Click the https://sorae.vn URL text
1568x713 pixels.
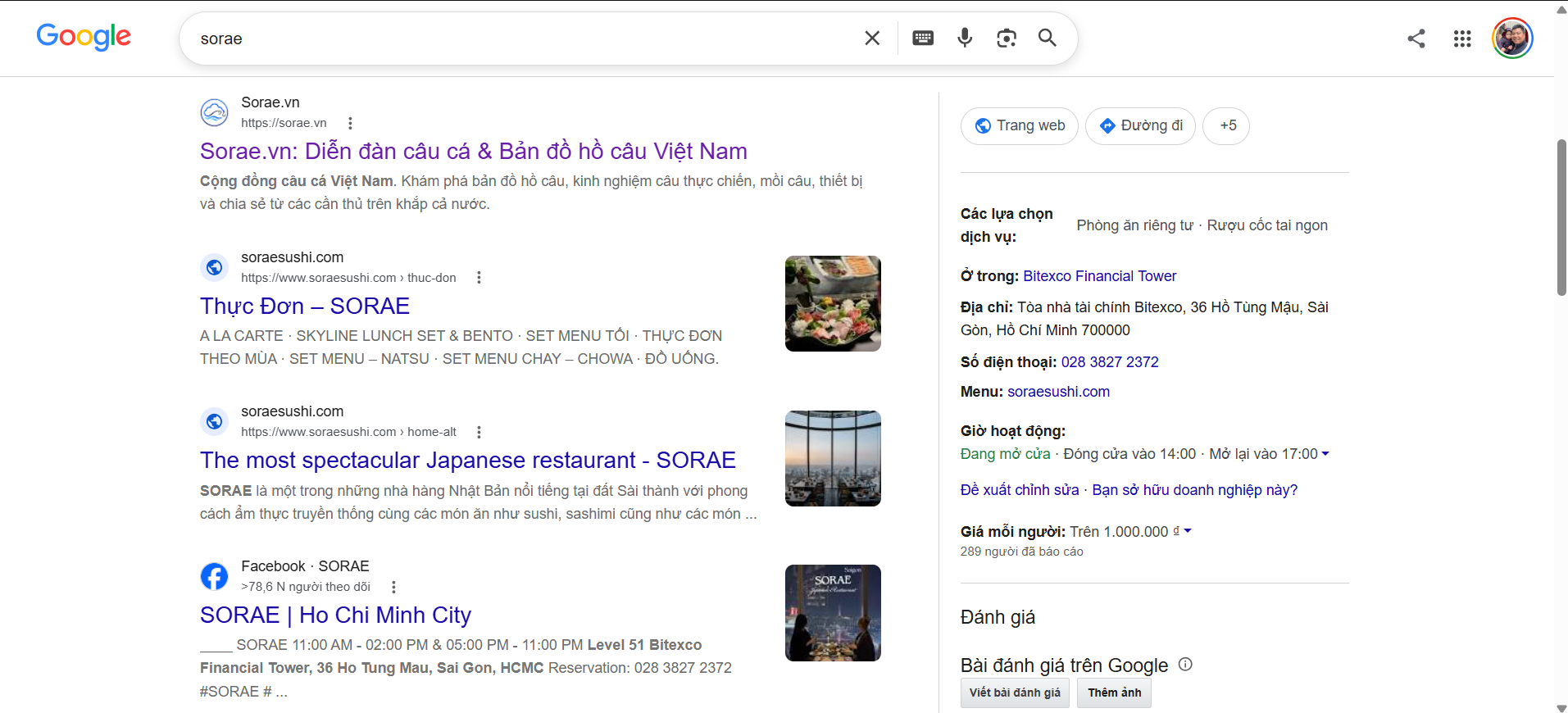[284, 123]
